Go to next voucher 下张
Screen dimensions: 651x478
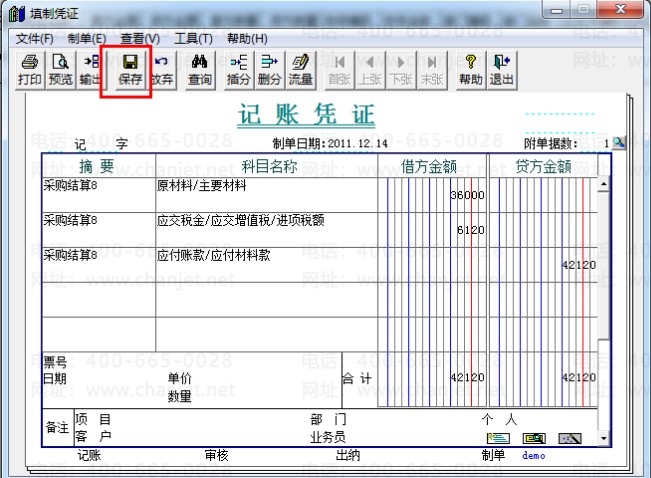(x=401, y=70)
